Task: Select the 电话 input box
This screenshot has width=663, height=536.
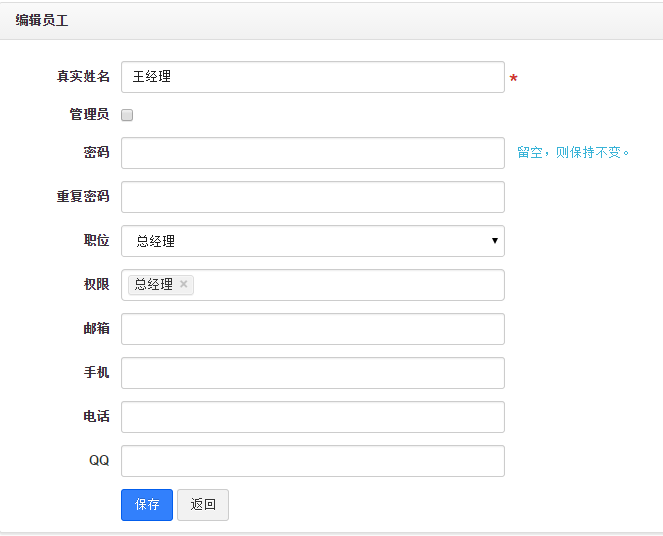Action: click(312, 417)
